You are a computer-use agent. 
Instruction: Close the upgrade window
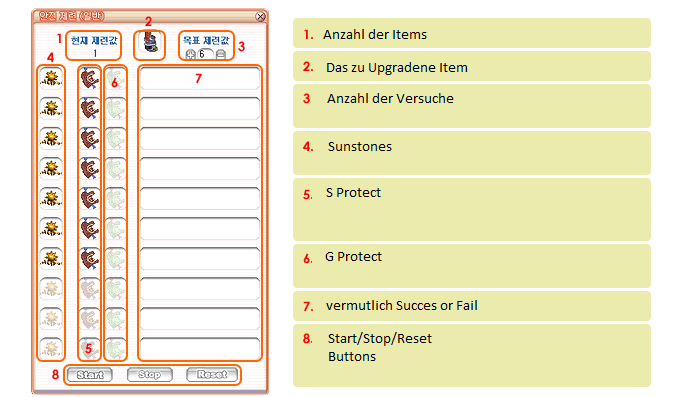[261, 17]
